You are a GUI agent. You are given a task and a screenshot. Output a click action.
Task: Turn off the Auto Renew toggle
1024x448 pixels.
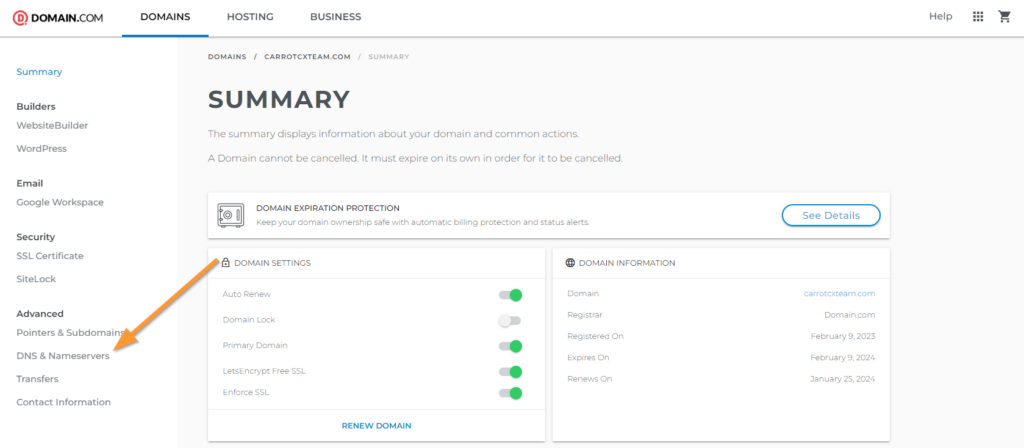click(510, 295)
